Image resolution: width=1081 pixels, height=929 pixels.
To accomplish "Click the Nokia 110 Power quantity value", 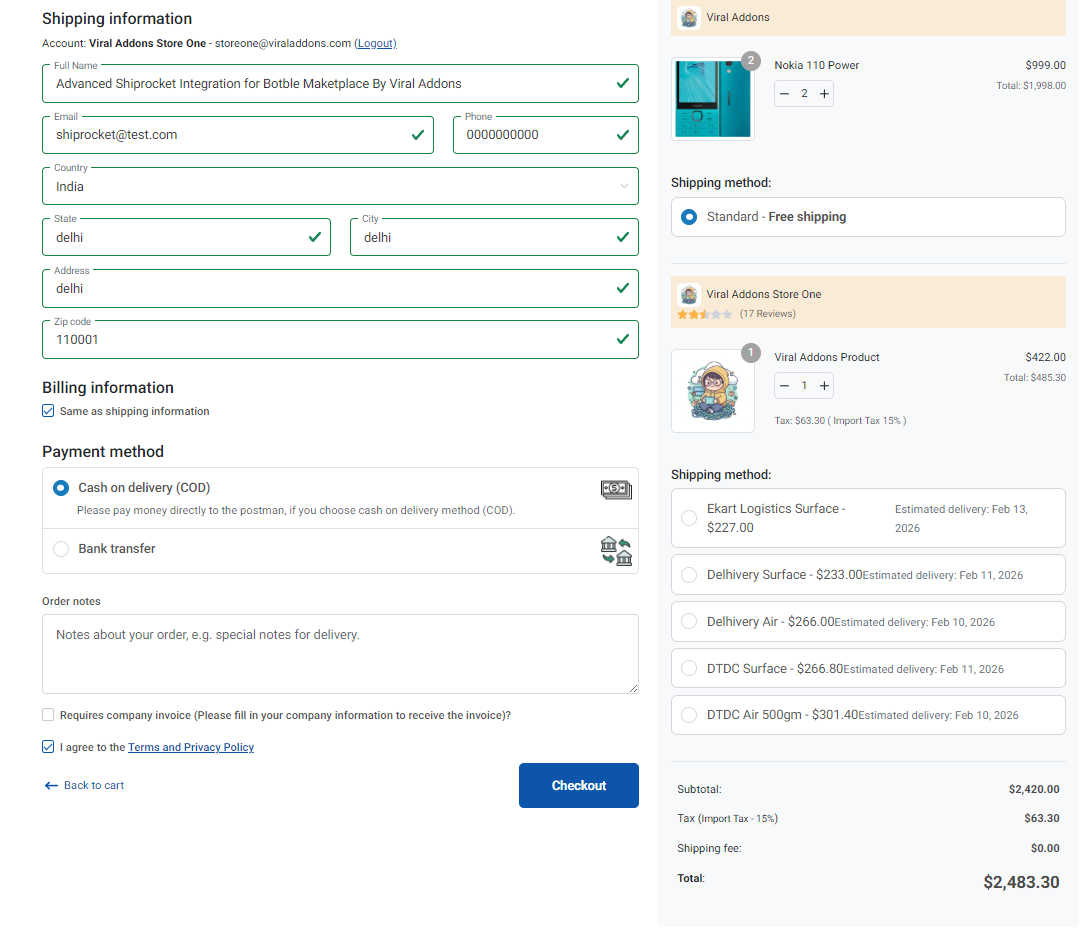I will [x=805, y=94].
